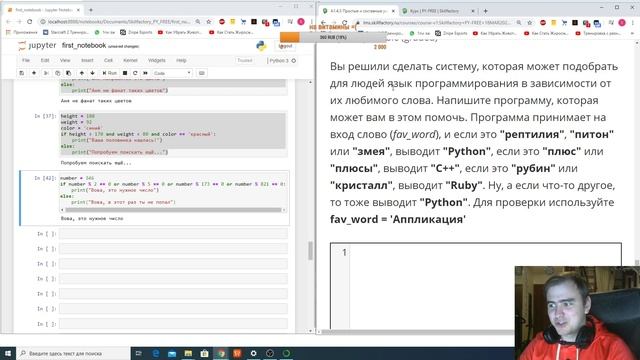
Task: Restart the kernel and rerun all cells
Action: 145,73
